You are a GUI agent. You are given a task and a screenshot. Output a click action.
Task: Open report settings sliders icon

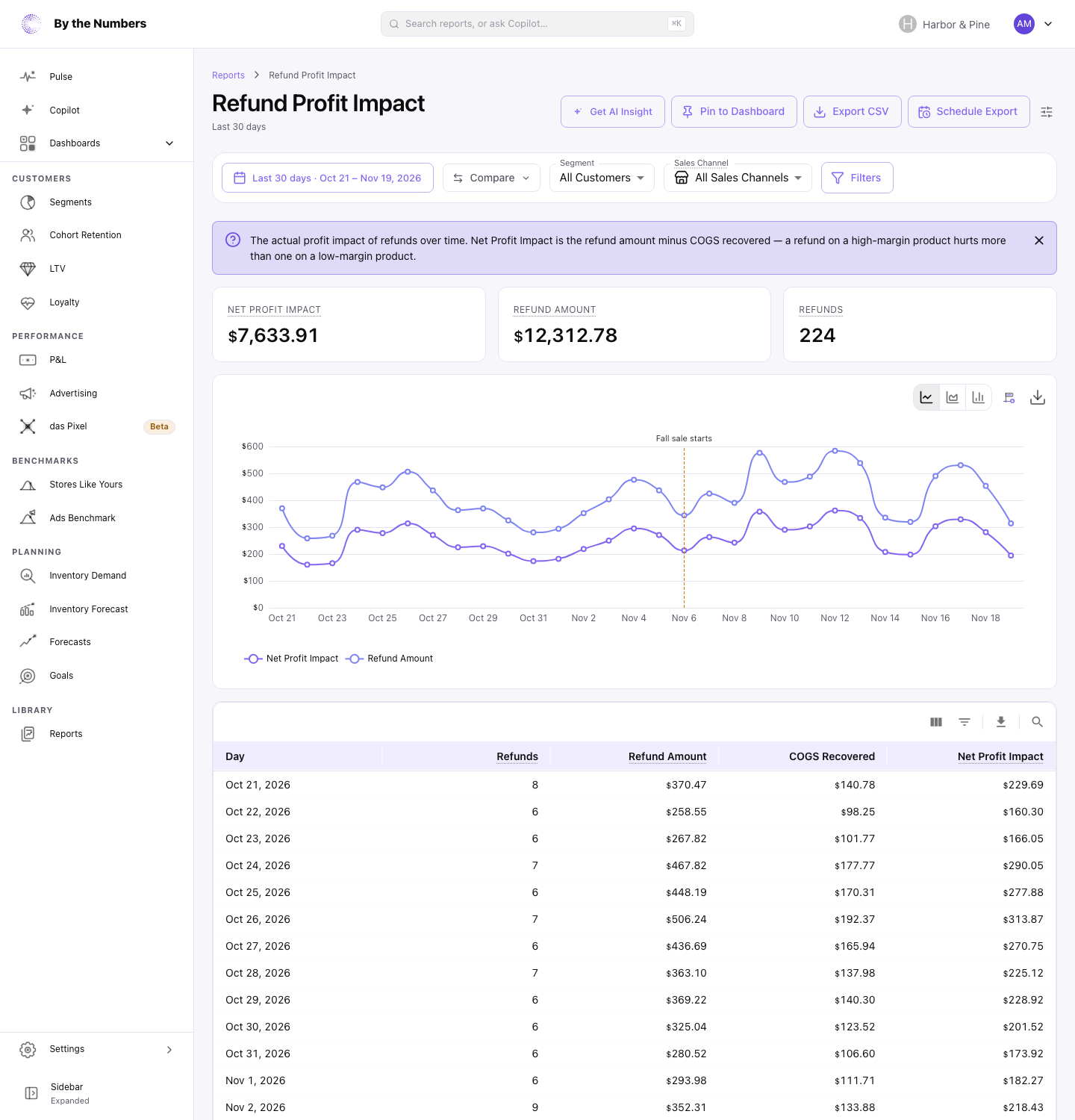(1047, 112)
